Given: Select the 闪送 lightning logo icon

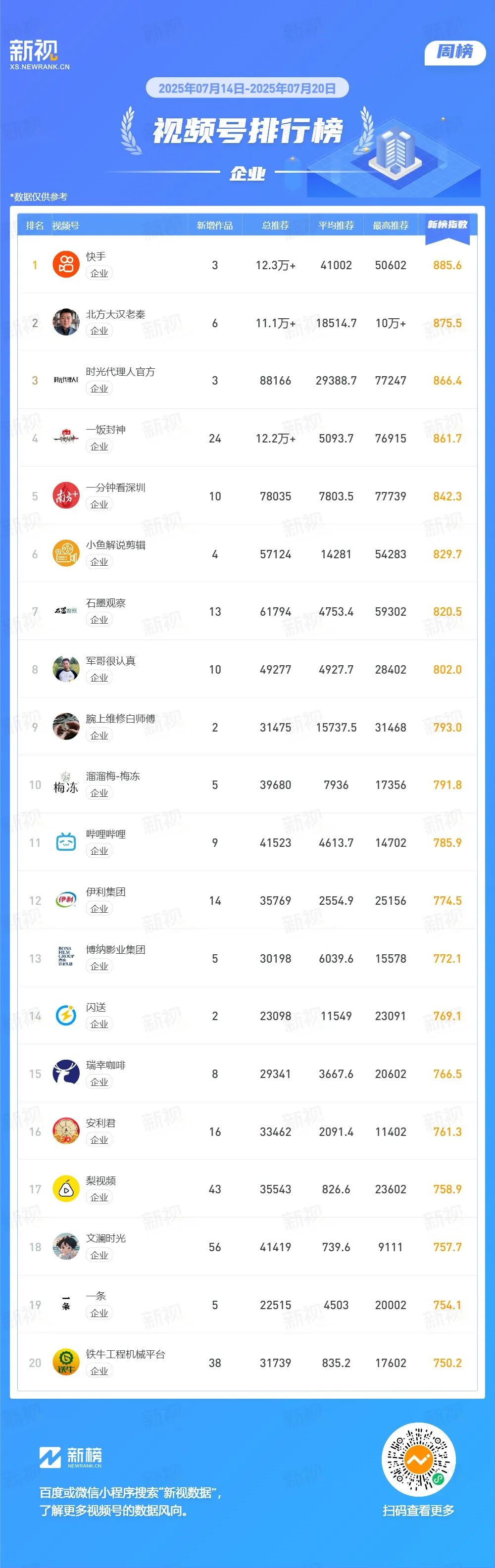Looking at the screenshot, I should (x=66, y=1016).
